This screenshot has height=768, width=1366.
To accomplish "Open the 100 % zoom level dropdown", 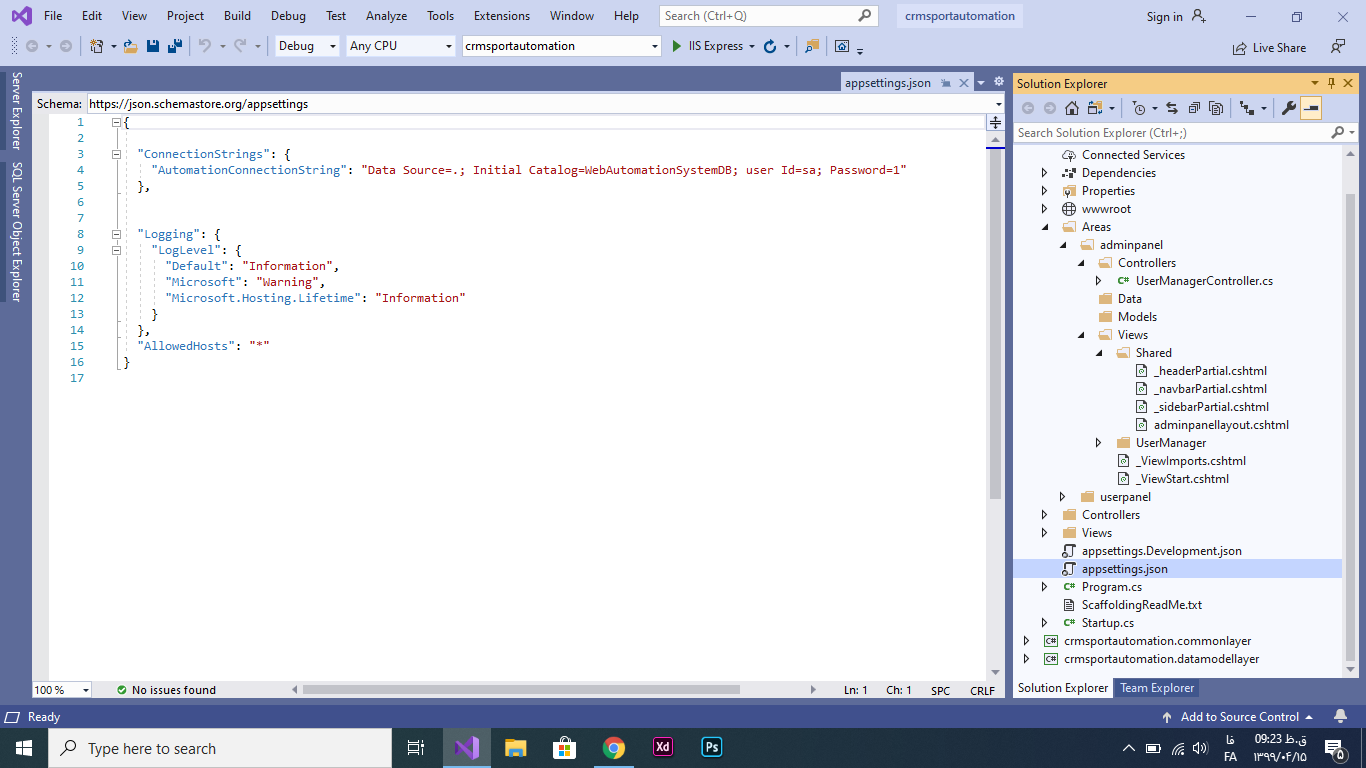I will tap(62, 690).
